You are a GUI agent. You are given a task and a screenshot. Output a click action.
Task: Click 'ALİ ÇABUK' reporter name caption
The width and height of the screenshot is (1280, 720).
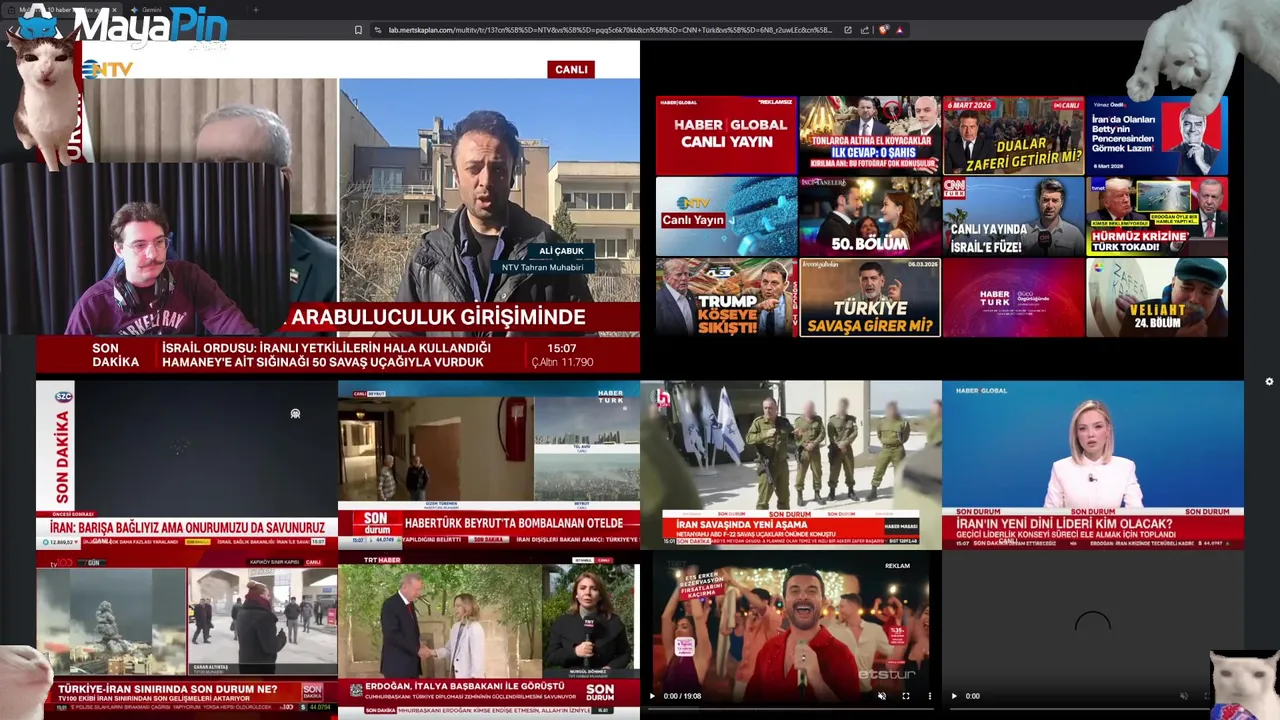pos(561,251)
